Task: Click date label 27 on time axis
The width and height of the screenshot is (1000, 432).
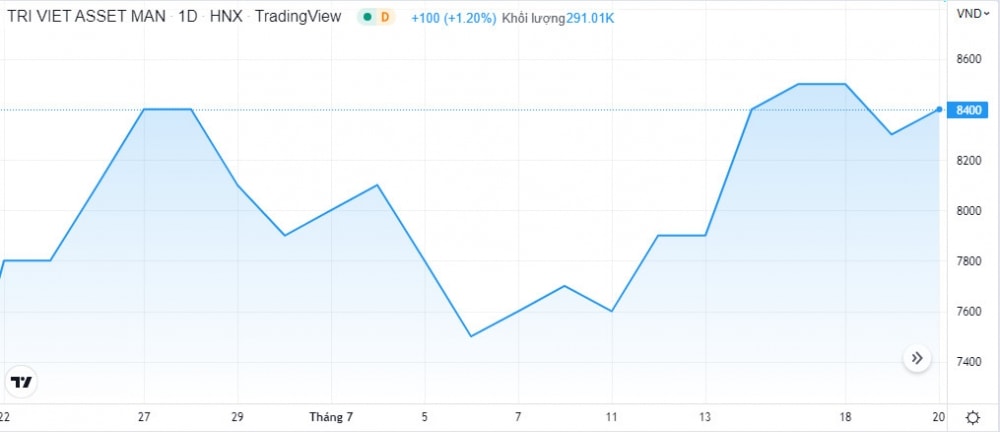Action: 144,417
